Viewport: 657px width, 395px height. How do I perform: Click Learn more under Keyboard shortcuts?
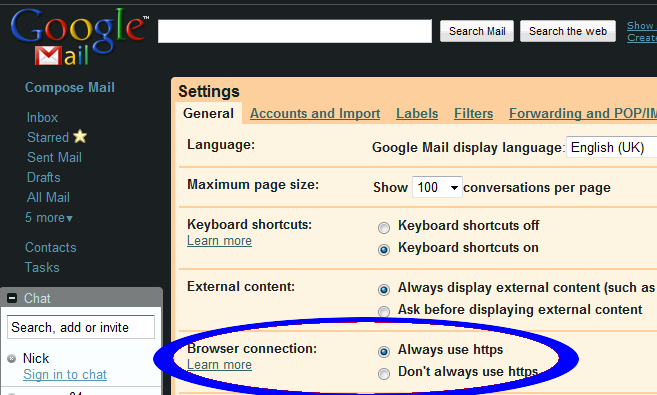click(x=219, y=240)
